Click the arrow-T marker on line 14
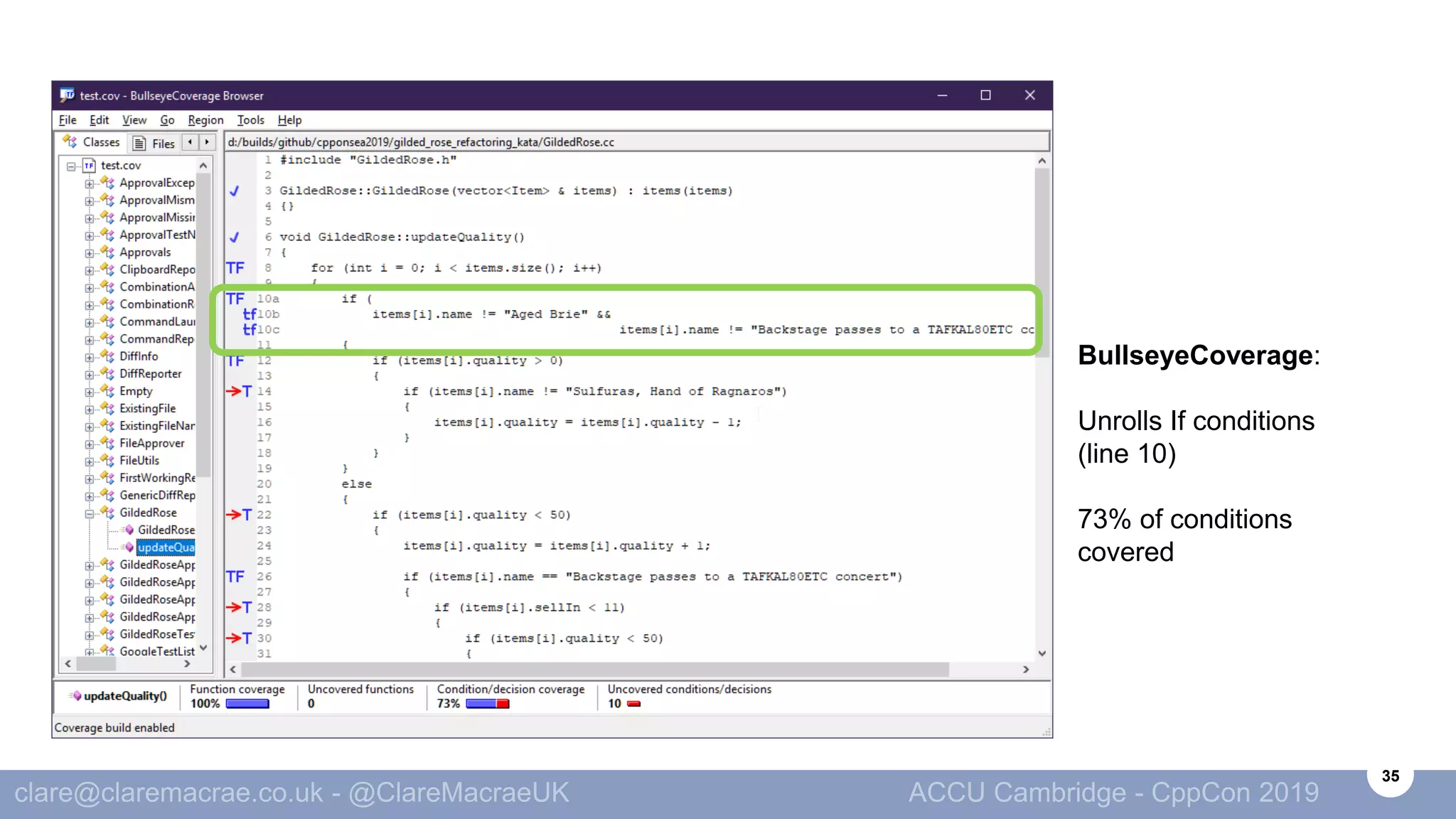The image size is (1456, 819). pos(239,391)
